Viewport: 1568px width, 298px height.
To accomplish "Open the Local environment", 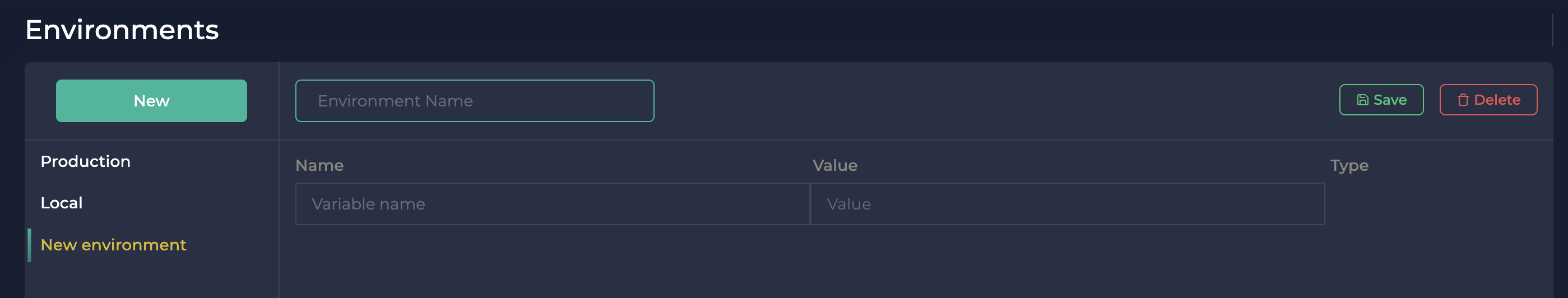I will pyautogui.click(x=62, y=203).
